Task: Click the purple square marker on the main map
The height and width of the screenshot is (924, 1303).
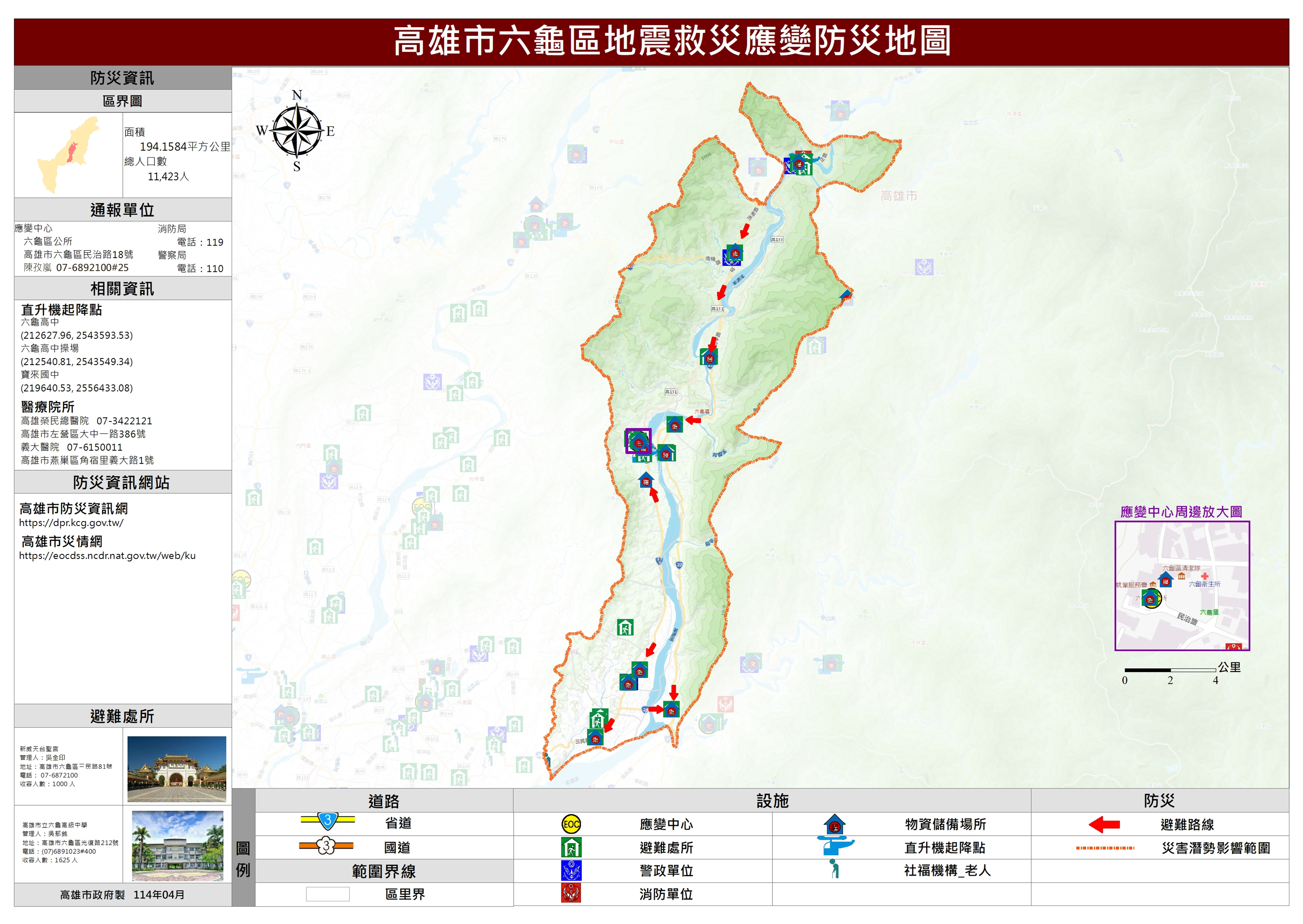Action: (638, 441)
